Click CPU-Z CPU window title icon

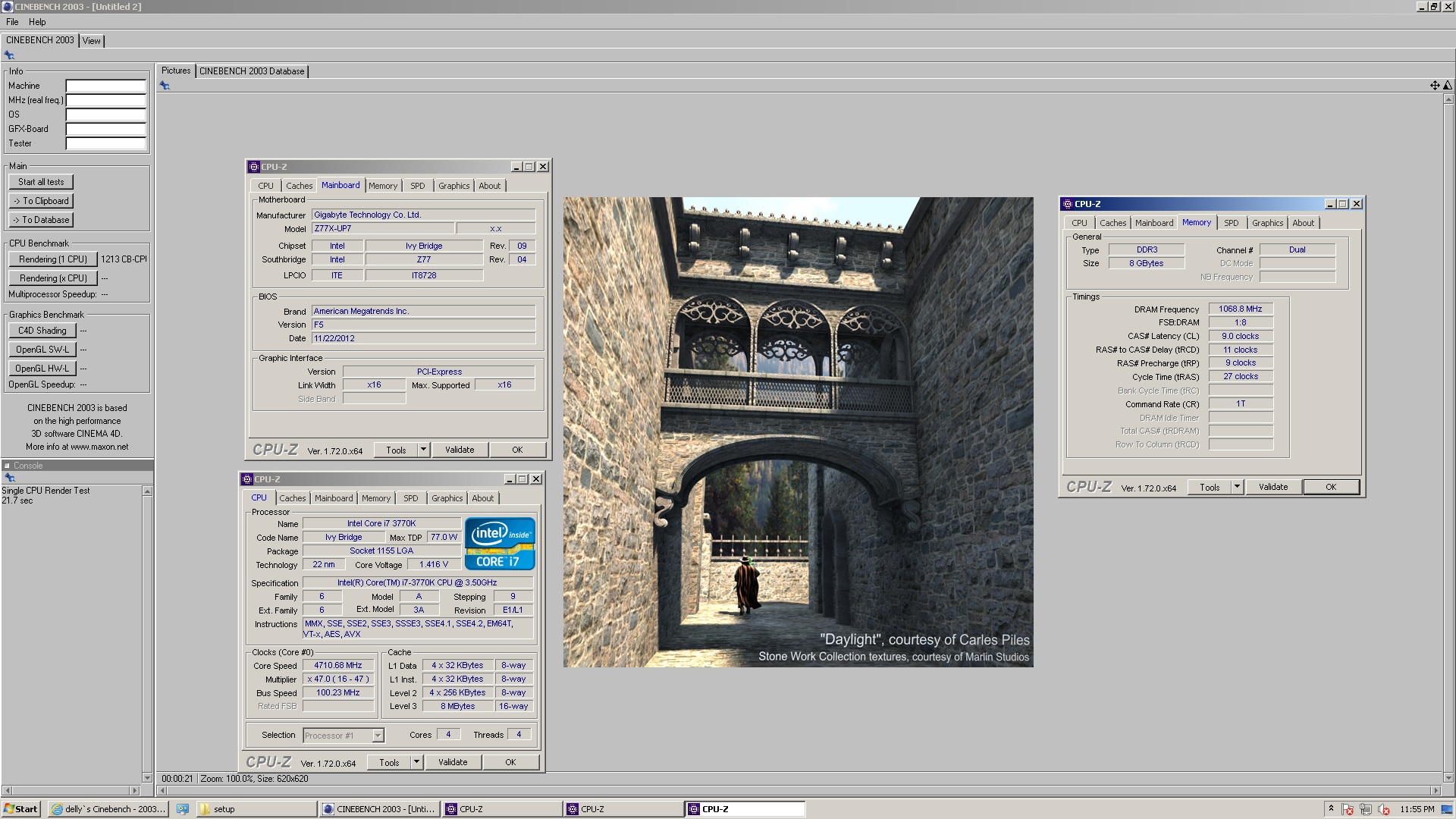tap(247, 479)
